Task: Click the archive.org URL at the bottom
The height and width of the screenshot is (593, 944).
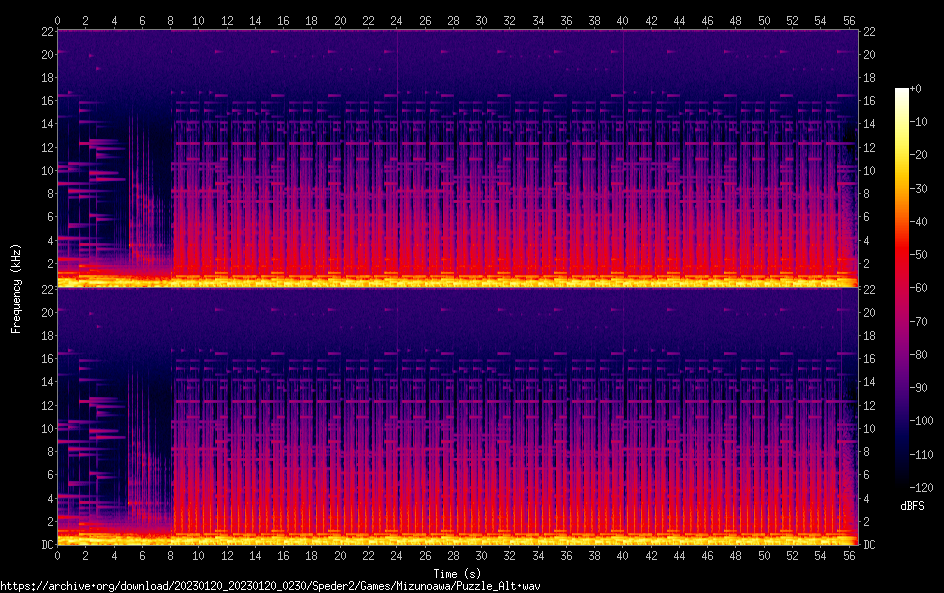Action: point(270,586)
